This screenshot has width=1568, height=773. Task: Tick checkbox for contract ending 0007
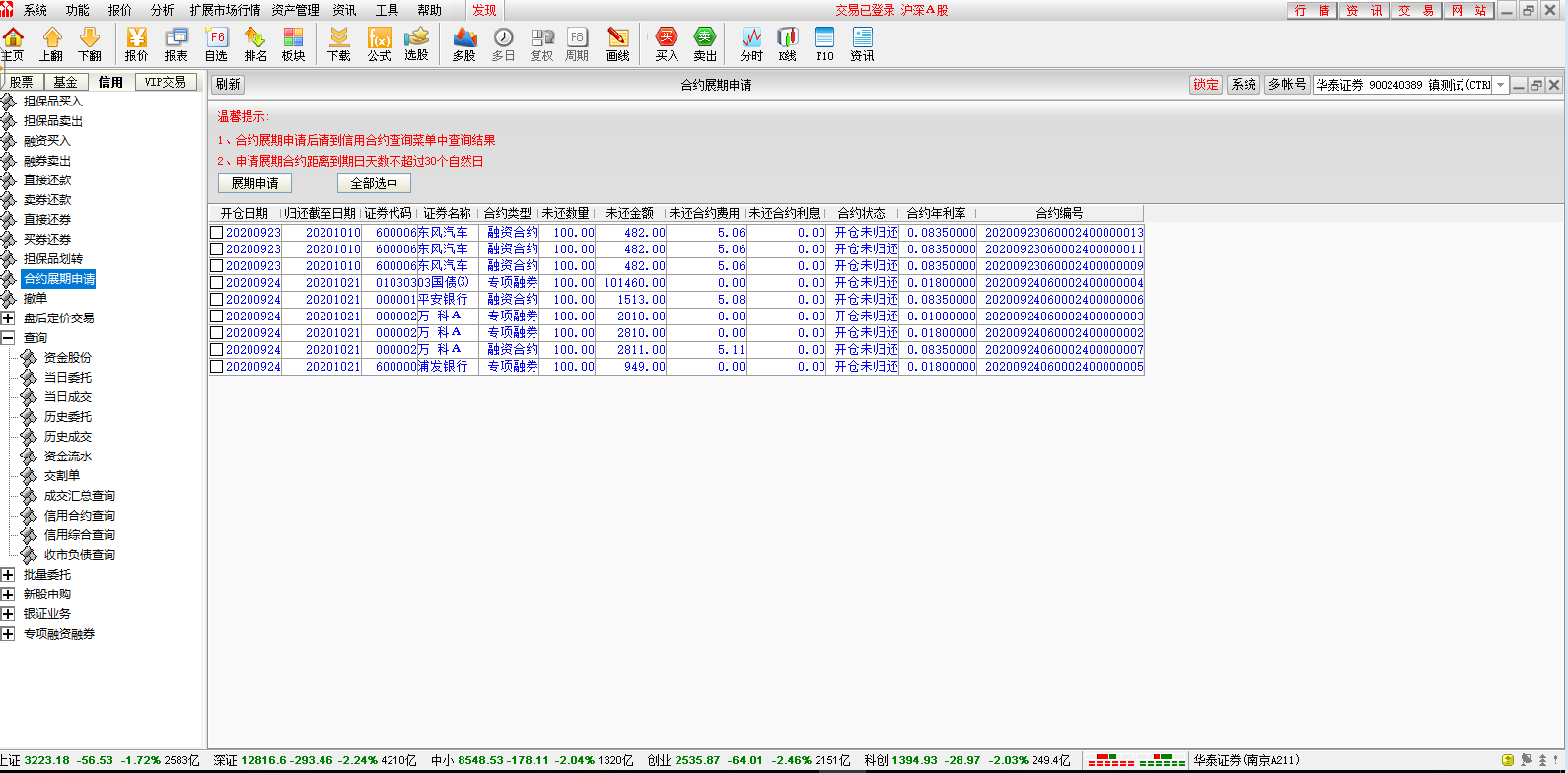click(x=216, y=350)
